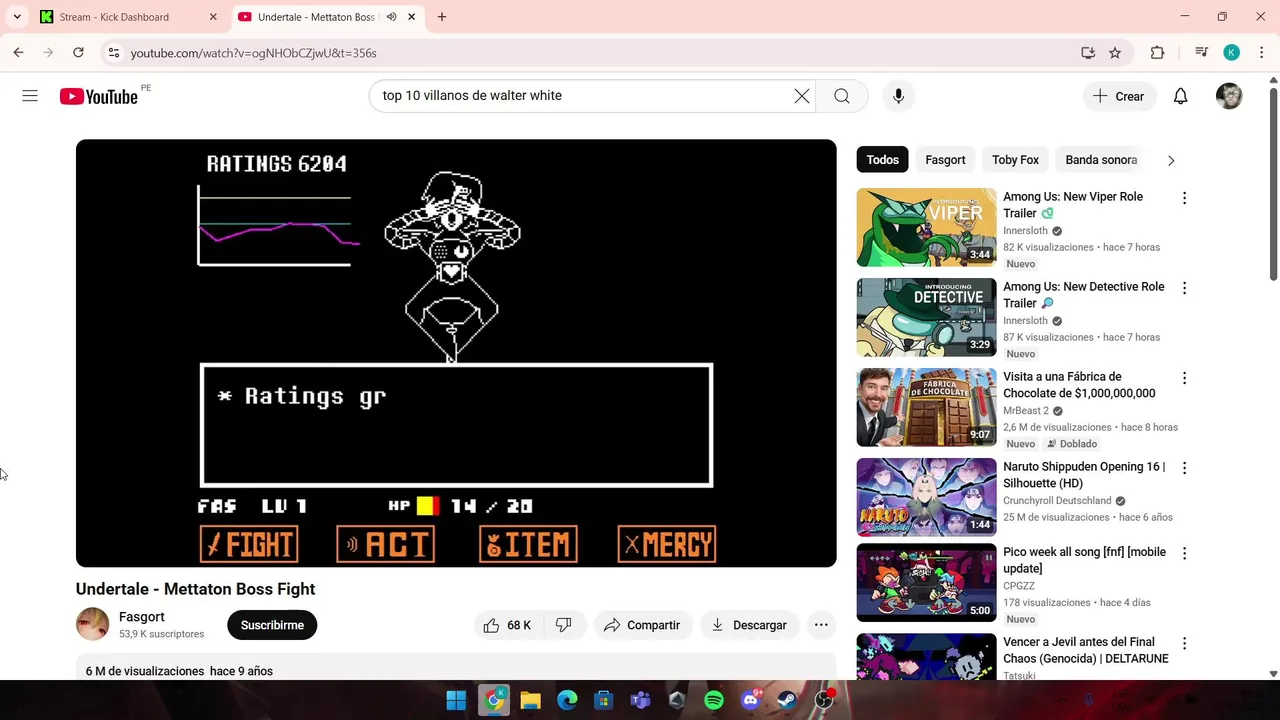Go to the YouTube home logo
The width and height of the screenshot is (1280, 720).
pos(98,96)
